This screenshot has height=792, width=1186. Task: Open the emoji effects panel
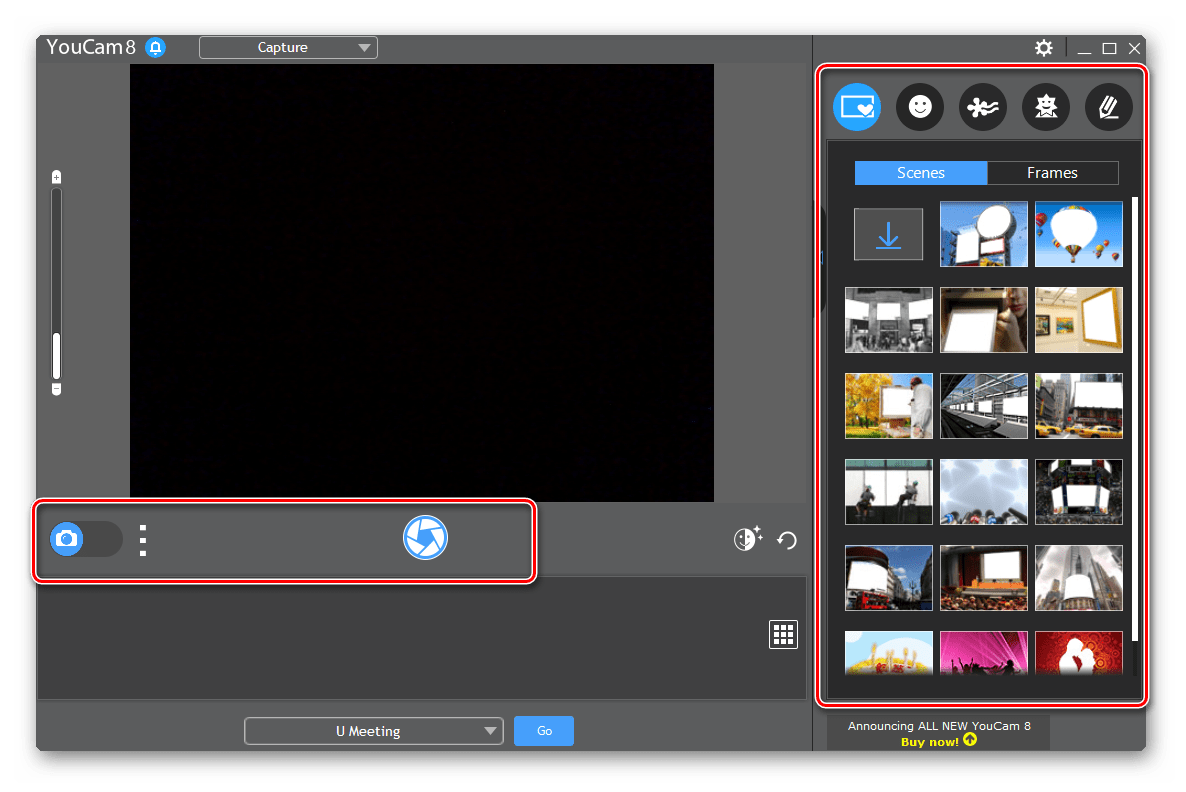click(x=919, y=107)
